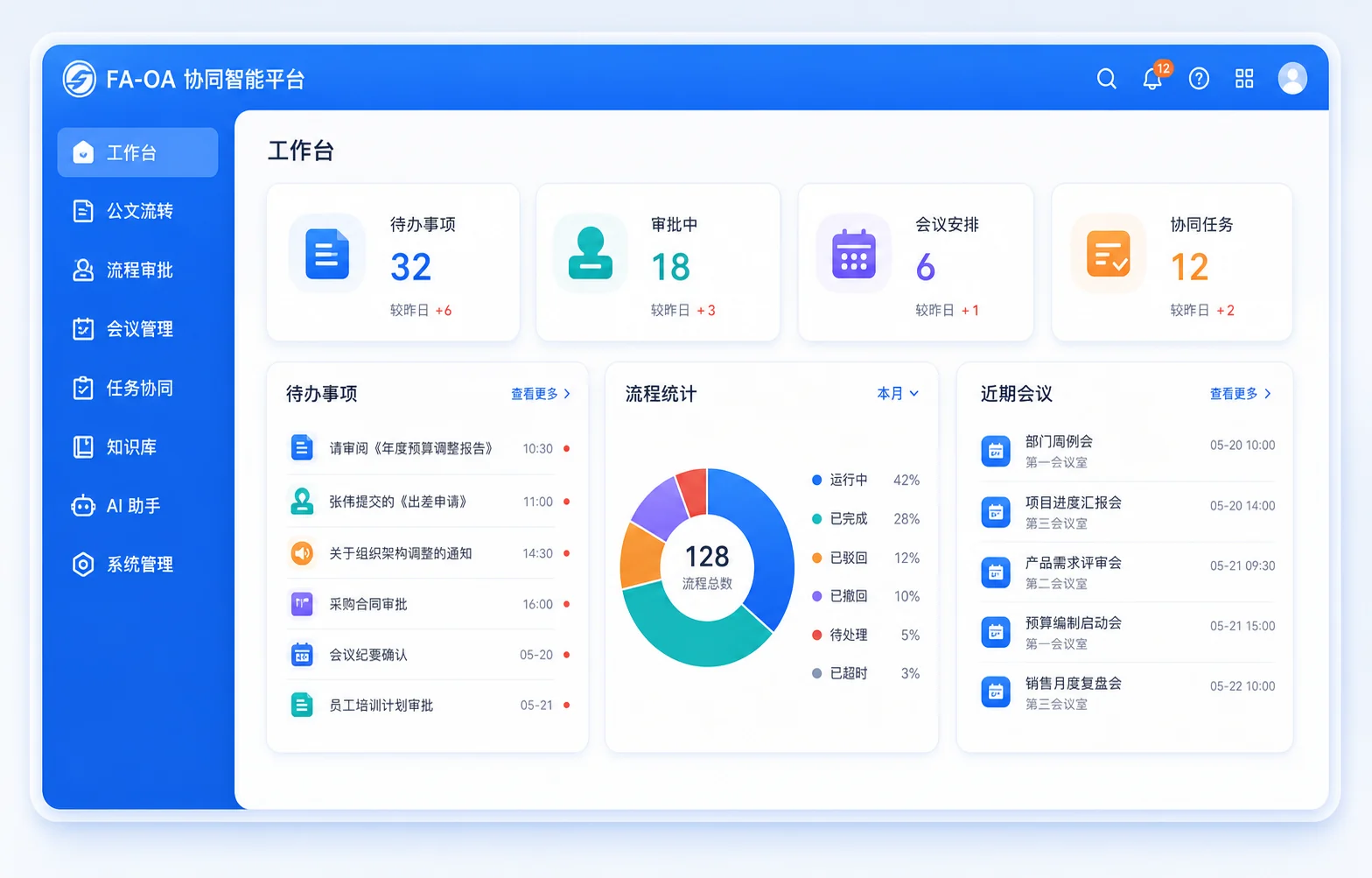This screenshot has height=878, width=1372.
Task: Click calendar icon of 预算编制启动会
Action: point(996,632)
